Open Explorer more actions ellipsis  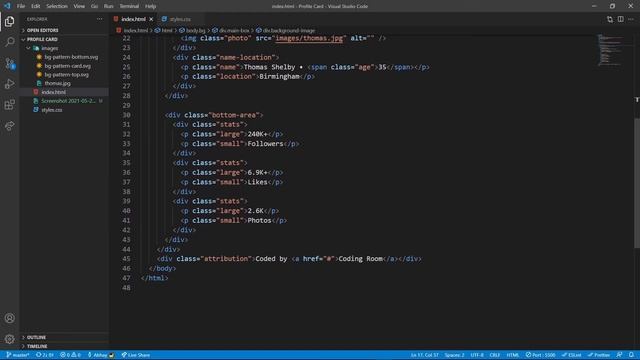(x=100, y=19)
